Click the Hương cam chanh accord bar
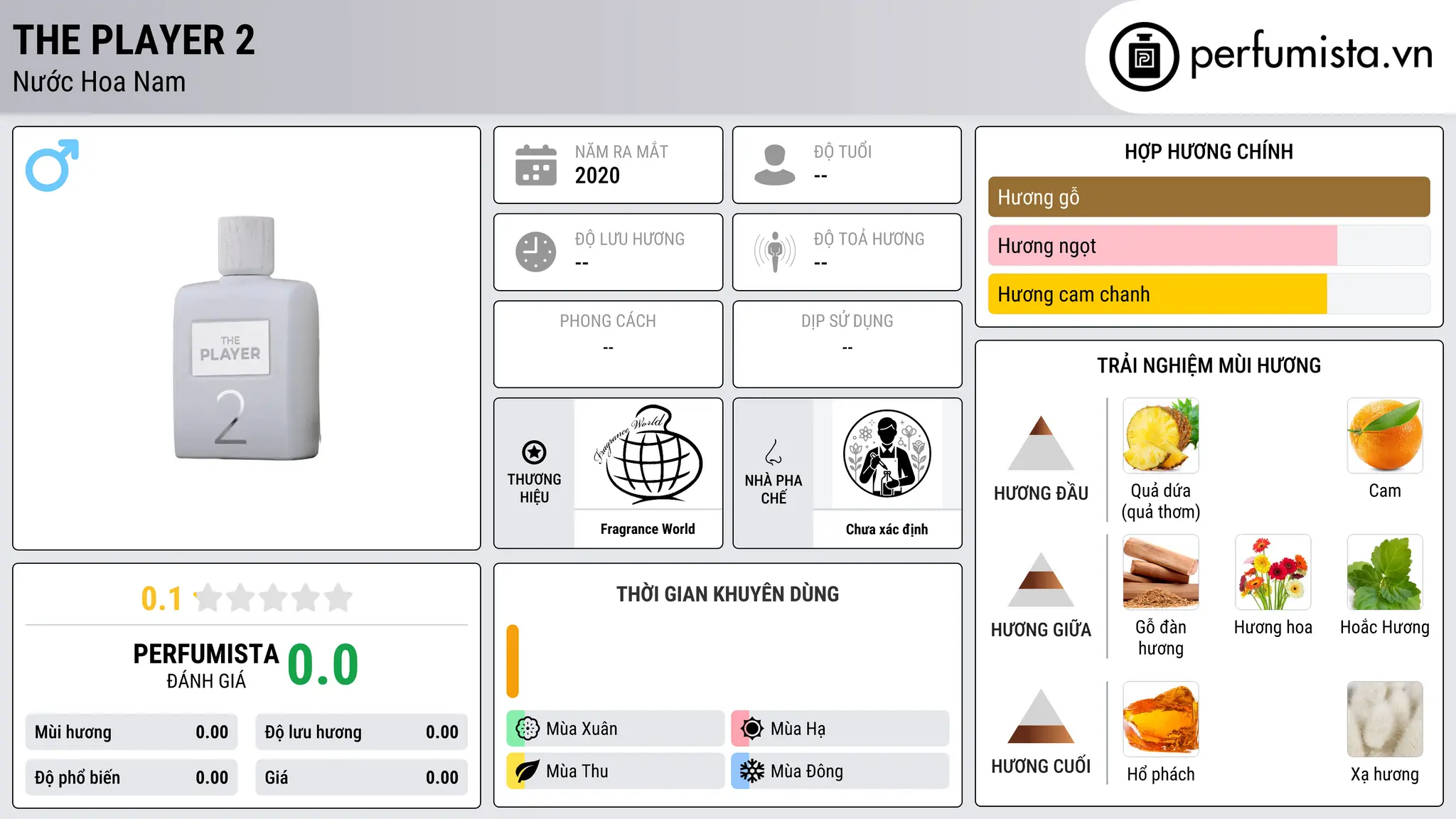This screenshot has width=1456, height=819. (1209, 294)
